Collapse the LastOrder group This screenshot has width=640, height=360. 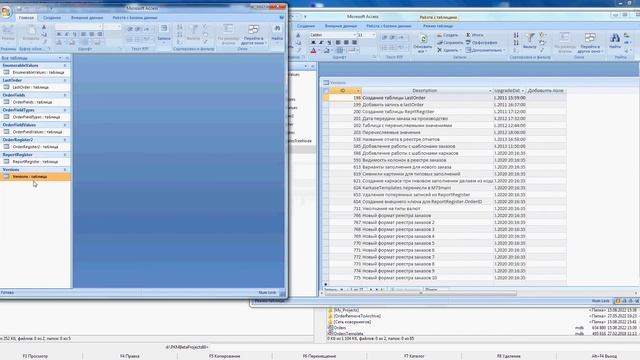point(65,80)
